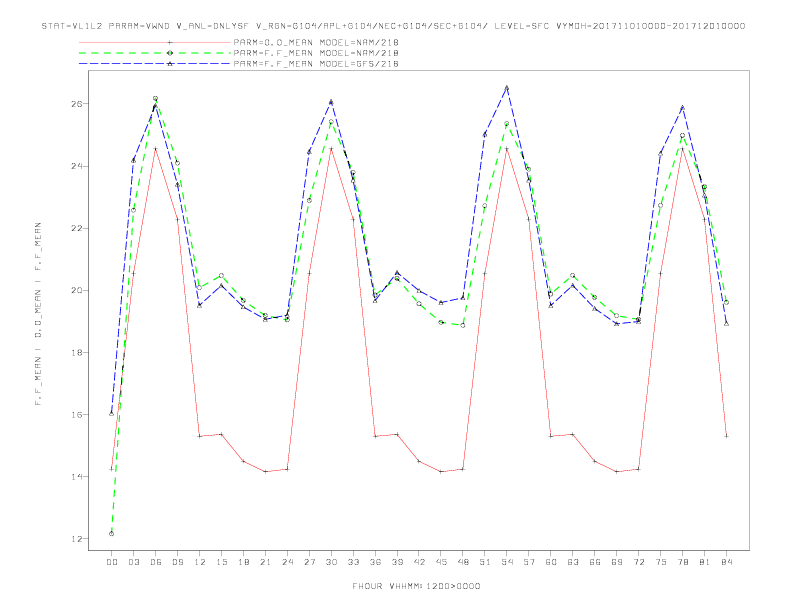This screenshot has width=792, height=612.
Task: Click the x-axis label FHOUR VHHMM:1200>0000
Action: tap(416, 586)
